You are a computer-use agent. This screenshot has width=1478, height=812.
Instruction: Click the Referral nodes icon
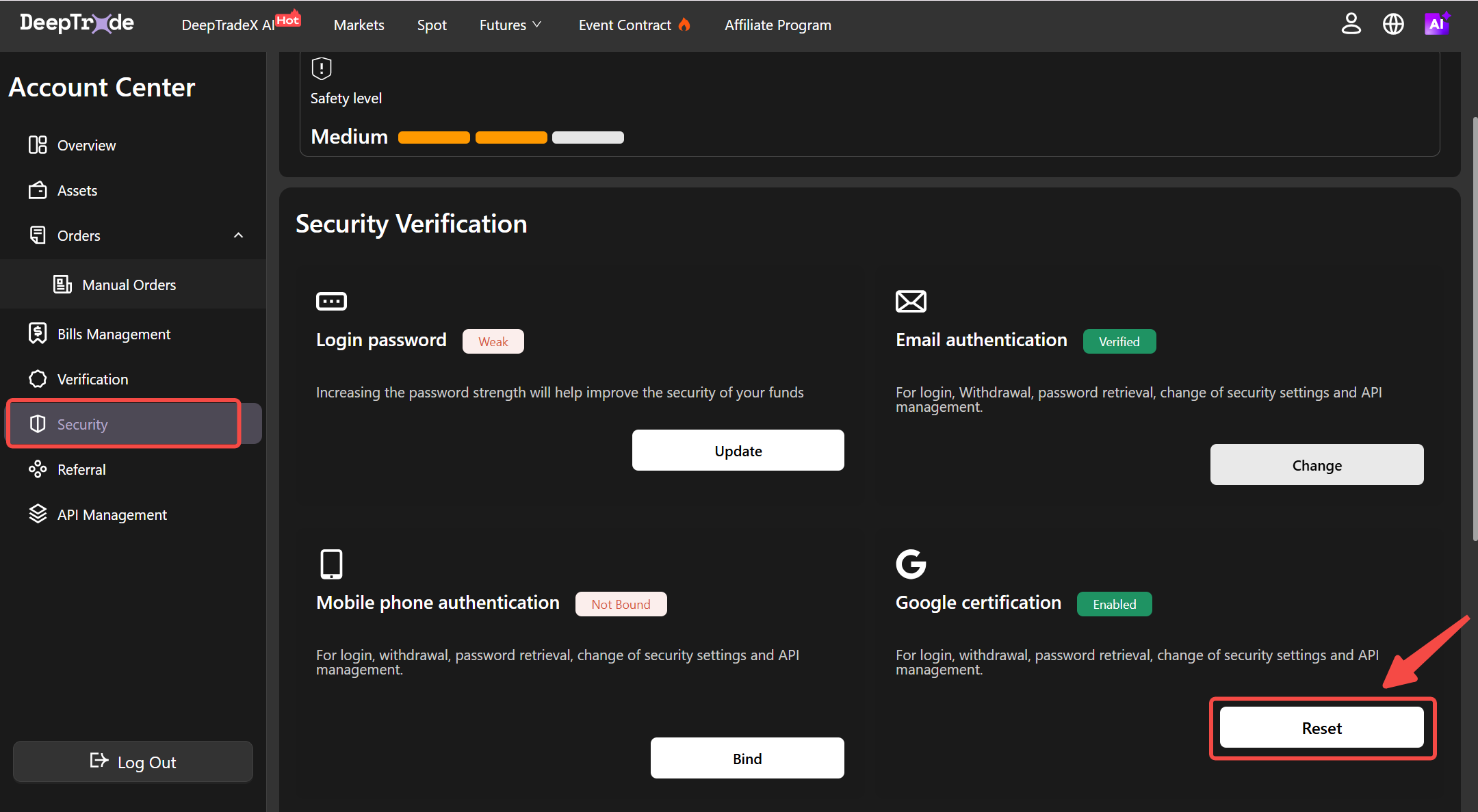[x=38, y=469]
